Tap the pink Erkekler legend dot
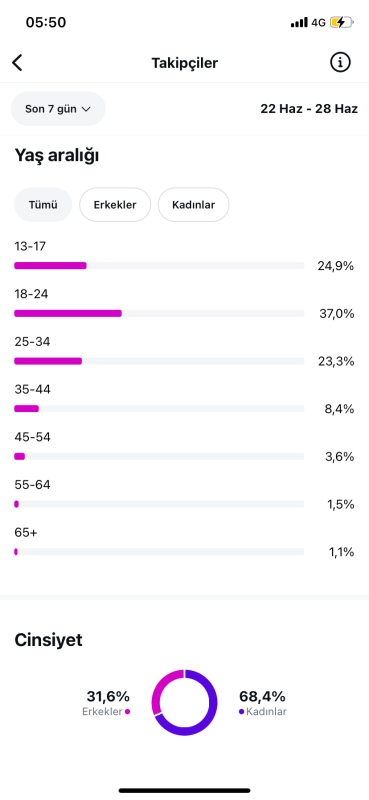369x800 pixels. pos(127,712)
